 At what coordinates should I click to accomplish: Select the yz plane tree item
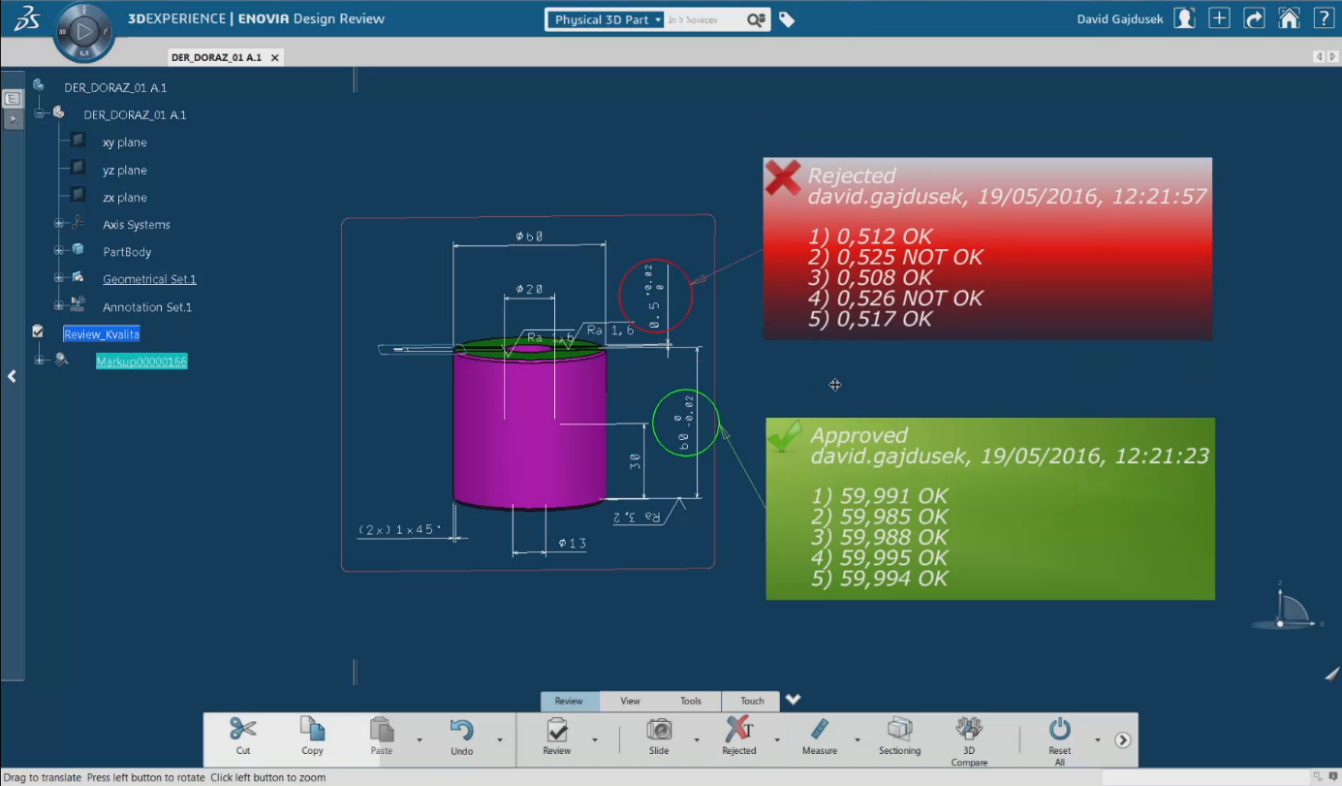click(124, 170)
